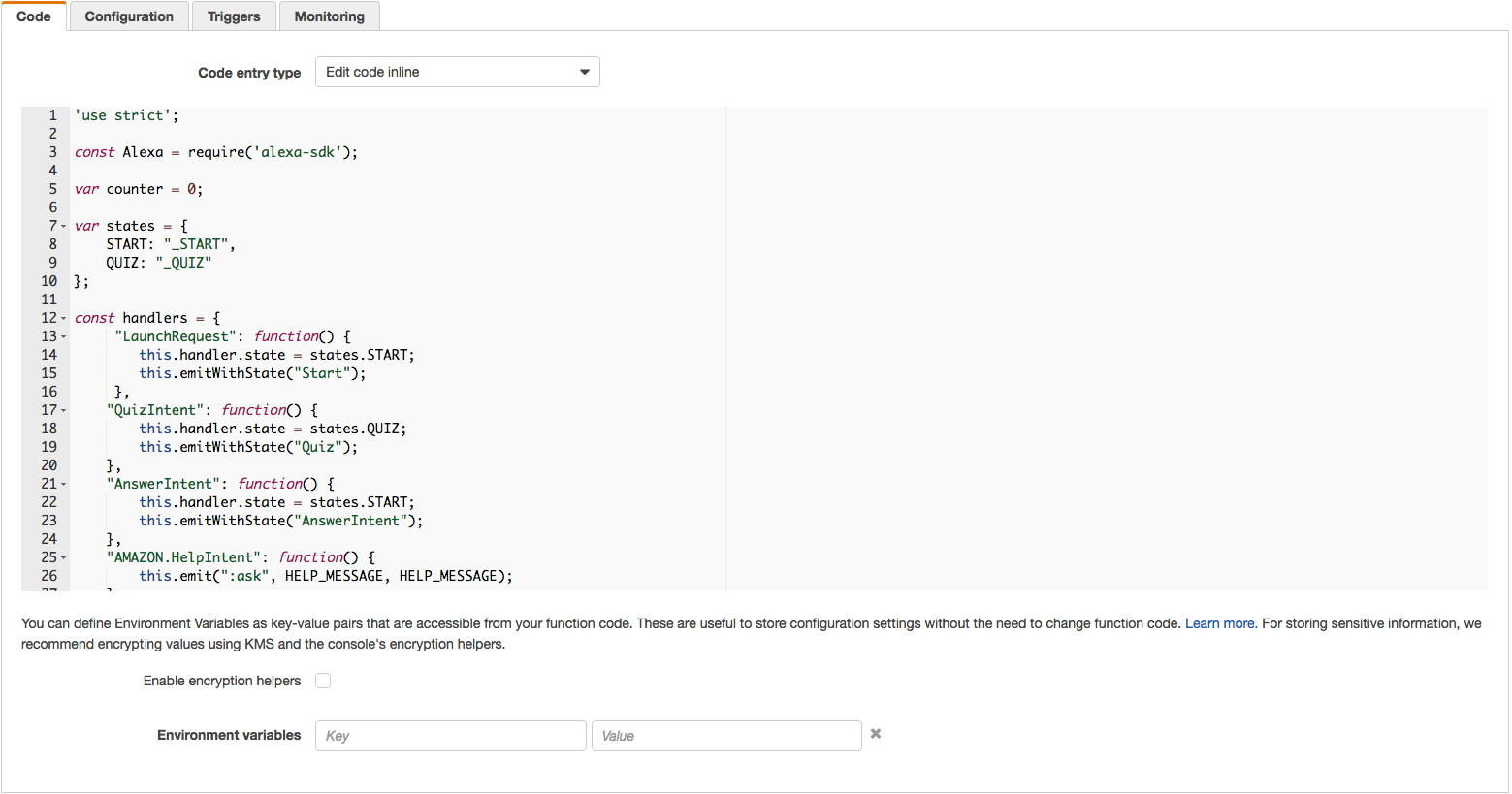This screenshot has height=794, width=1512.
Task: Collapse the states object at line 7
Action: [64, 227]
